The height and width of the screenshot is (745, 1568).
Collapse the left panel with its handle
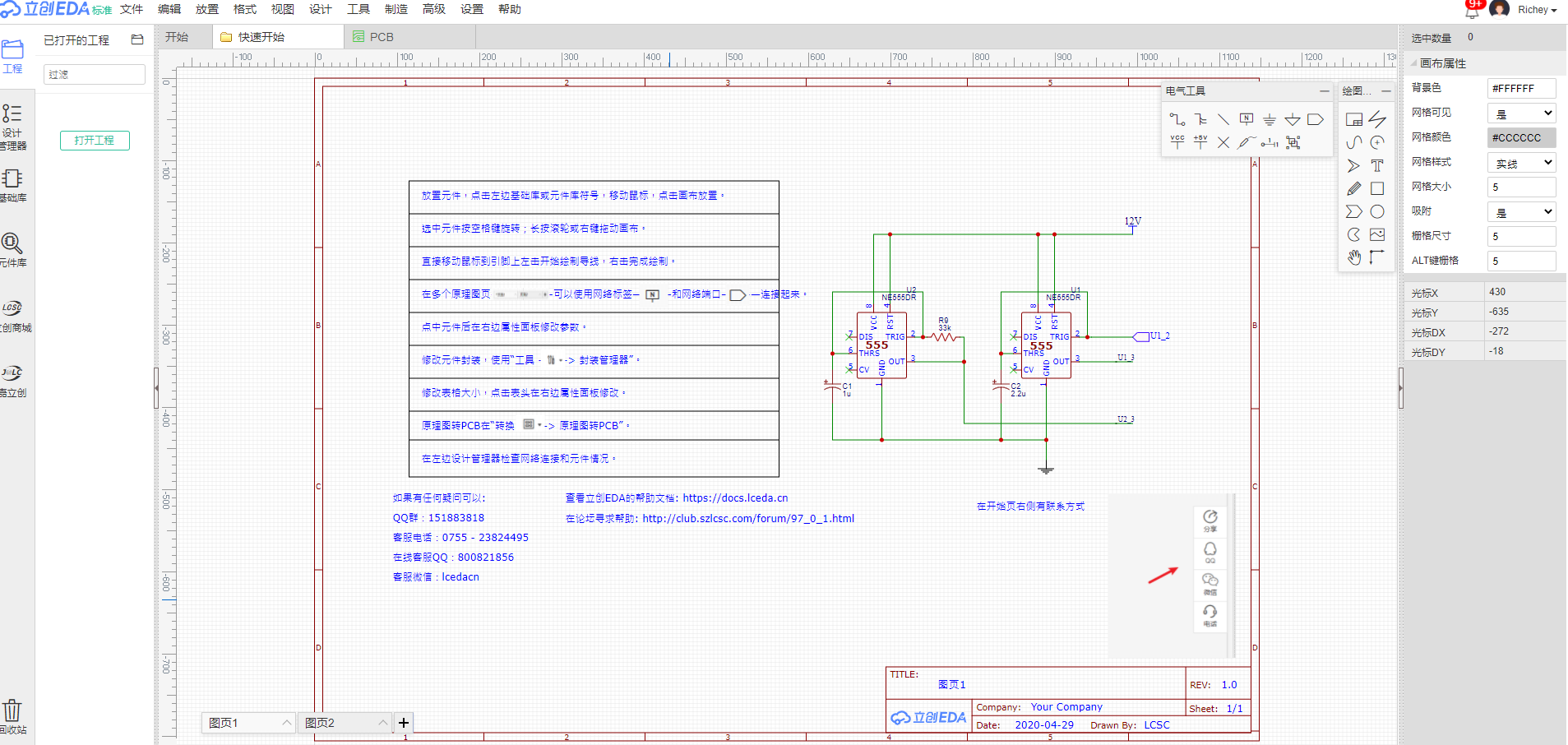point(156,388)
